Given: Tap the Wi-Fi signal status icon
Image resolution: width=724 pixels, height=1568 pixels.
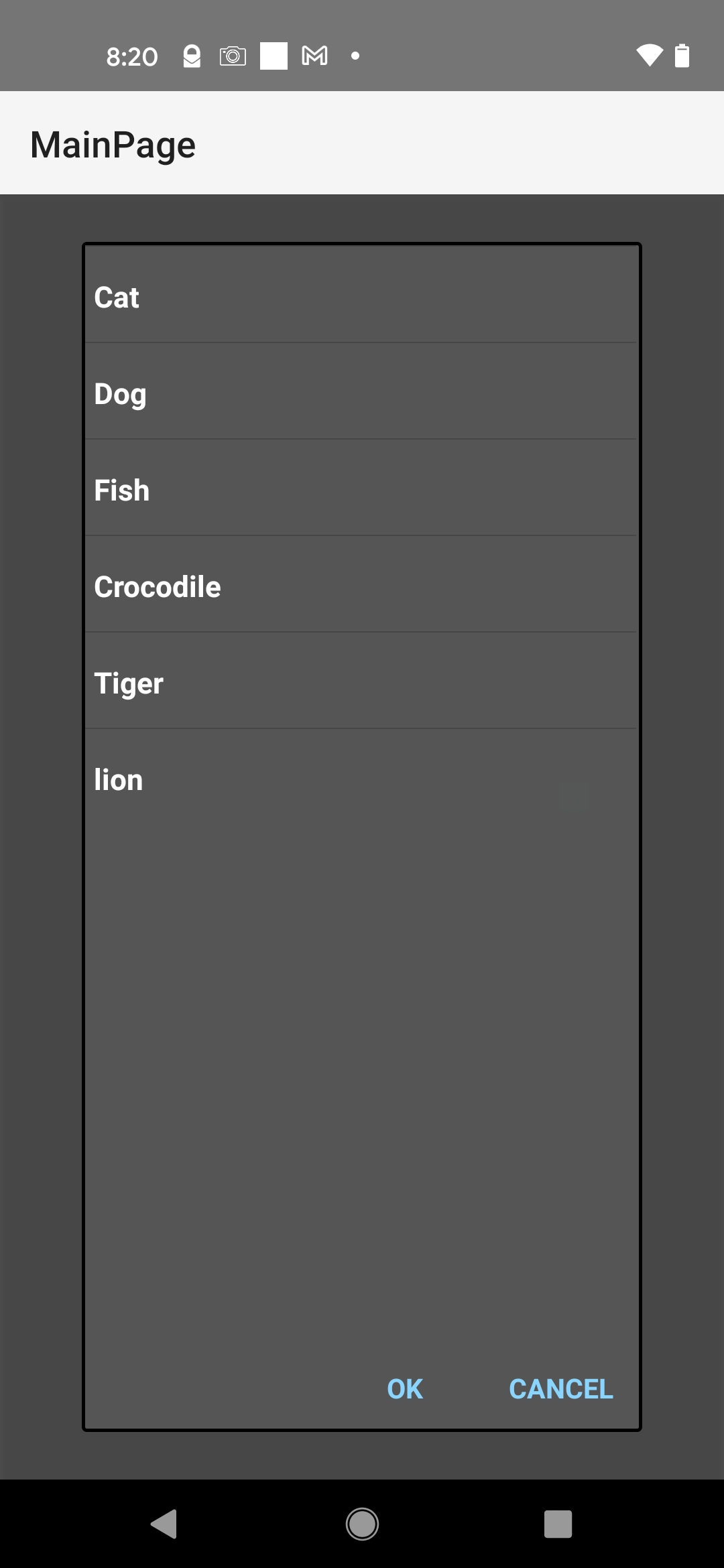Looking at the screenshot, I should click(649, 56).
